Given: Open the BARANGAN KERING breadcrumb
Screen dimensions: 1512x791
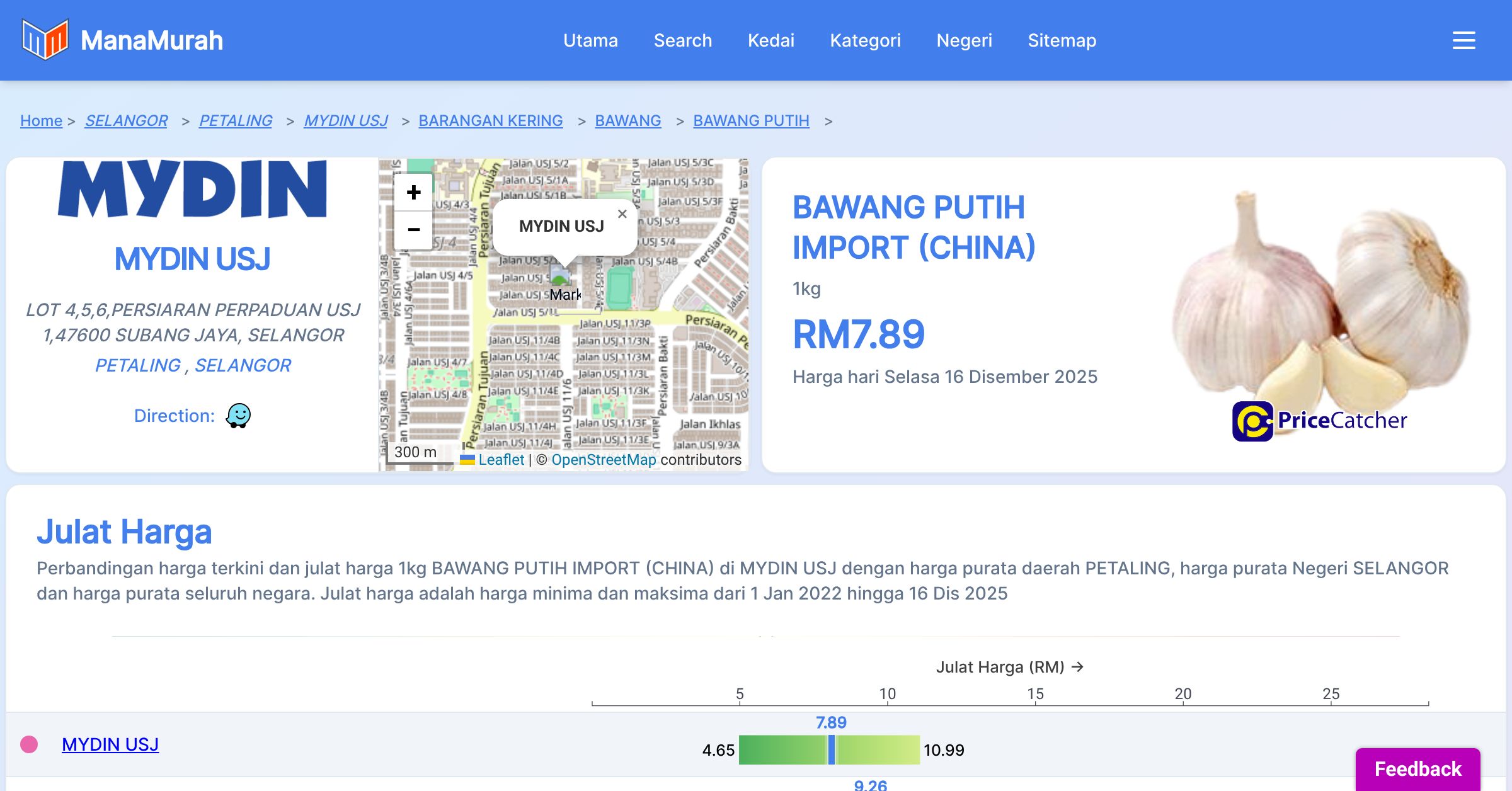Looking at the screenshot, I should [x=490, y=120].
